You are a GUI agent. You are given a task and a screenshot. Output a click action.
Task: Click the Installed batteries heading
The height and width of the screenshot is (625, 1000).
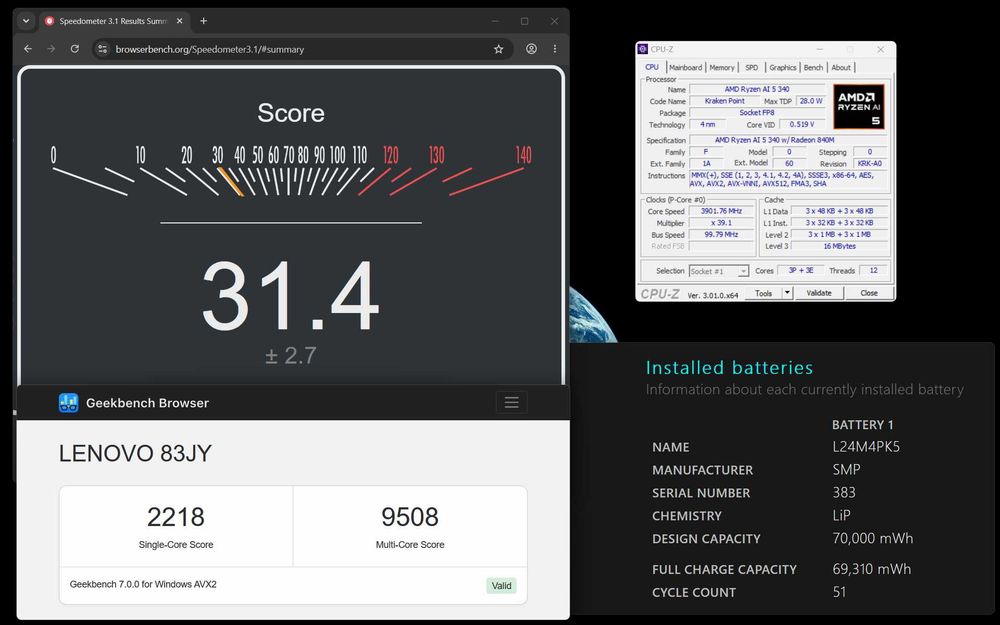pyautogui.click(x=729, y=367)
